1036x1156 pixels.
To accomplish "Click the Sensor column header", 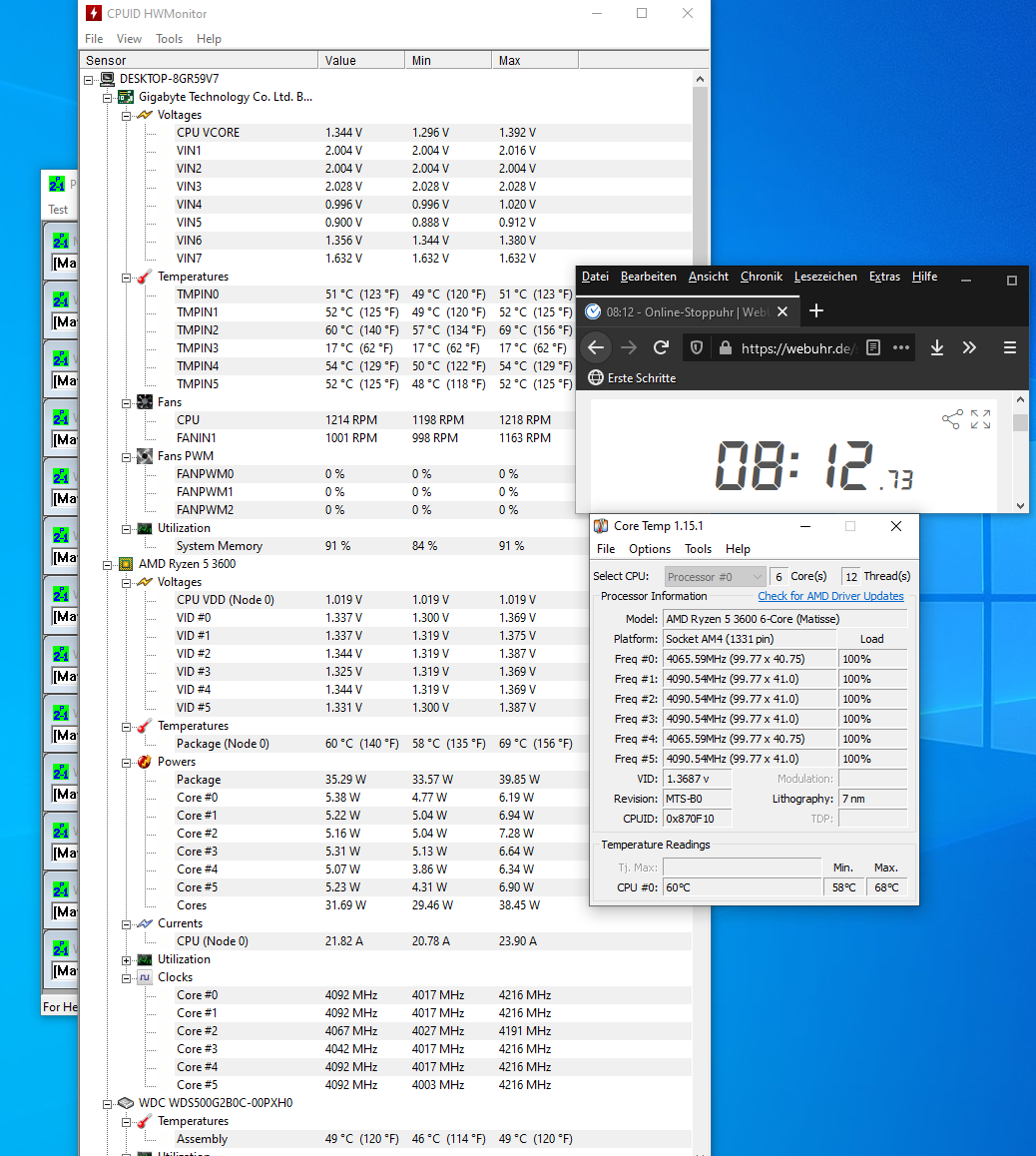I will click(x=199, y=61).
